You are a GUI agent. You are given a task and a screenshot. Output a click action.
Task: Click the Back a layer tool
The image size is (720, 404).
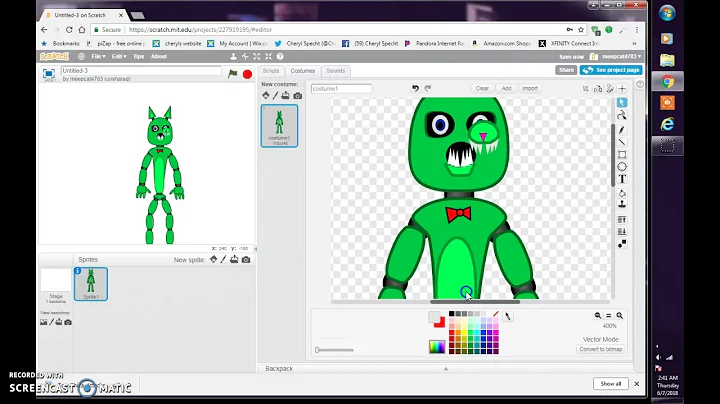click(622, 231)
